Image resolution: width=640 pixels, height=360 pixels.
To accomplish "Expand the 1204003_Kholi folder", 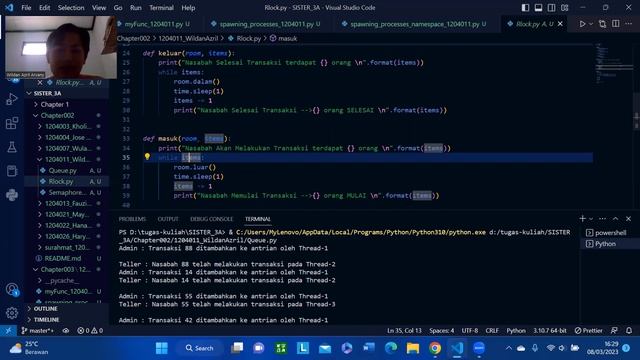I will tap(67, 127).
